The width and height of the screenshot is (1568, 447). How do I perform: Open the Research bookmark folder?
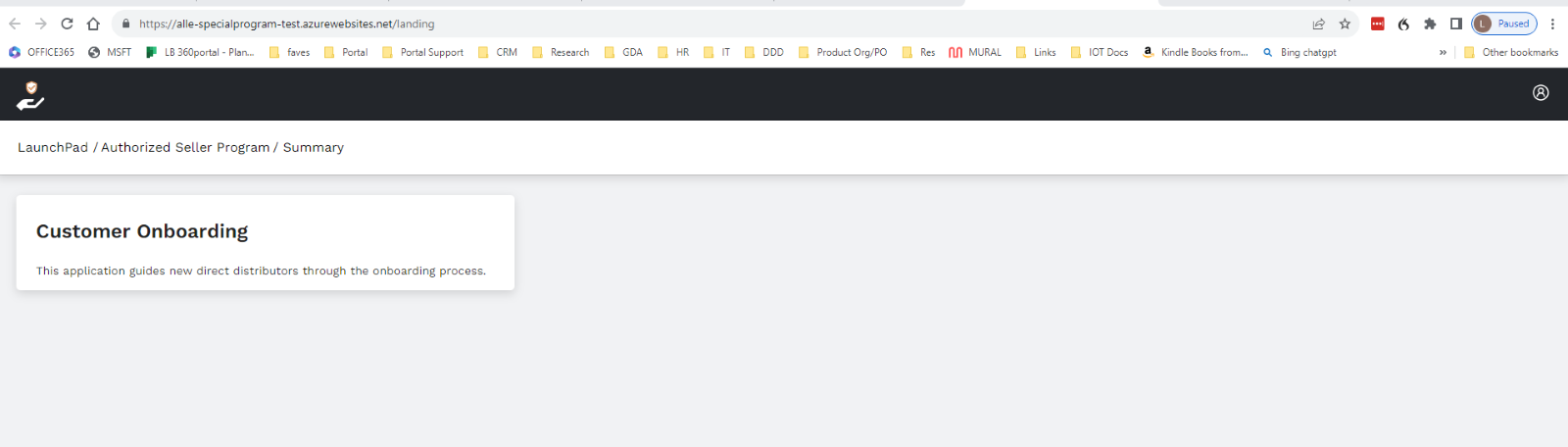point(561,52)
